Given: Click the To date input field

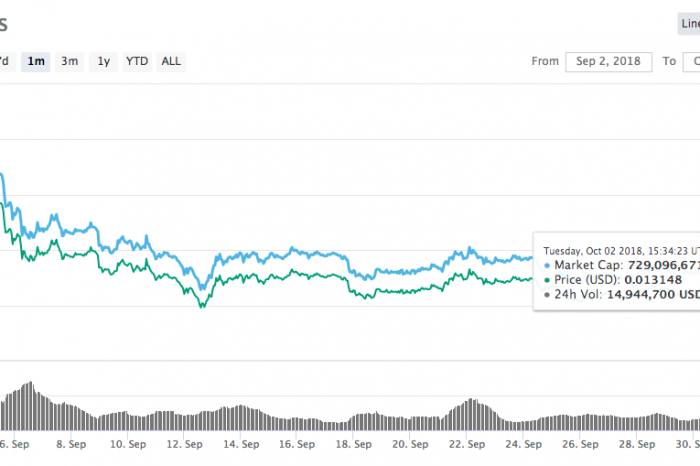Looking at the screenshot, I should click(692, 62).
